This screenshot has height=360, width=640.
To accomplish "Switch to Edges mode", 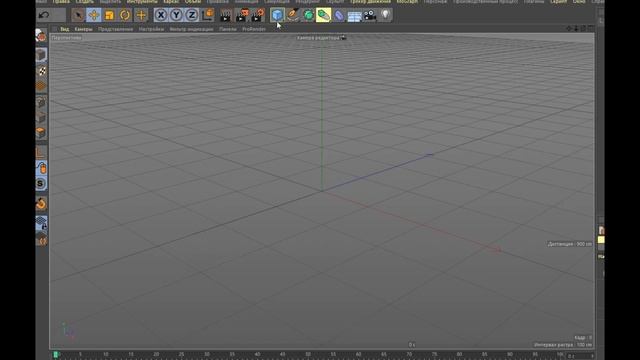I will click(41, 118).
